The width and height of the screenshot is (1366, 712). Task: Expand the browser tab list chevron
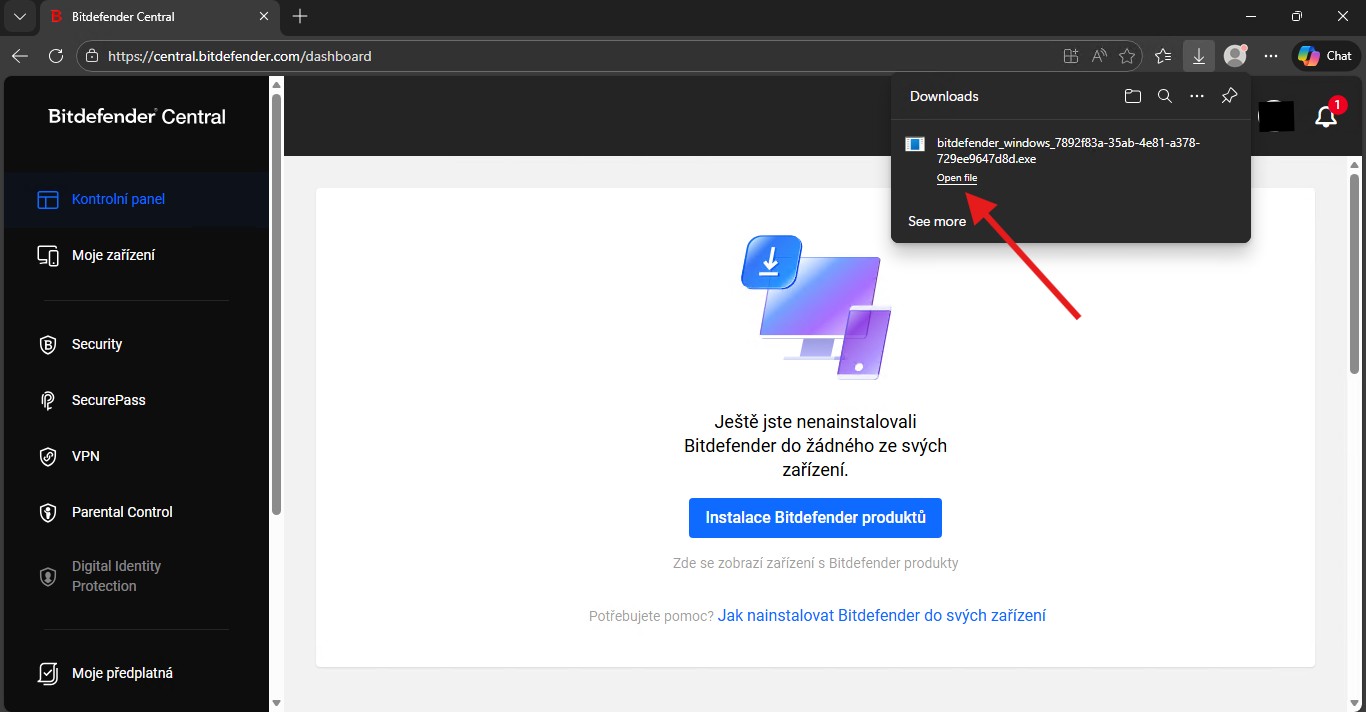pyautogui.click(x=19, y=16)
